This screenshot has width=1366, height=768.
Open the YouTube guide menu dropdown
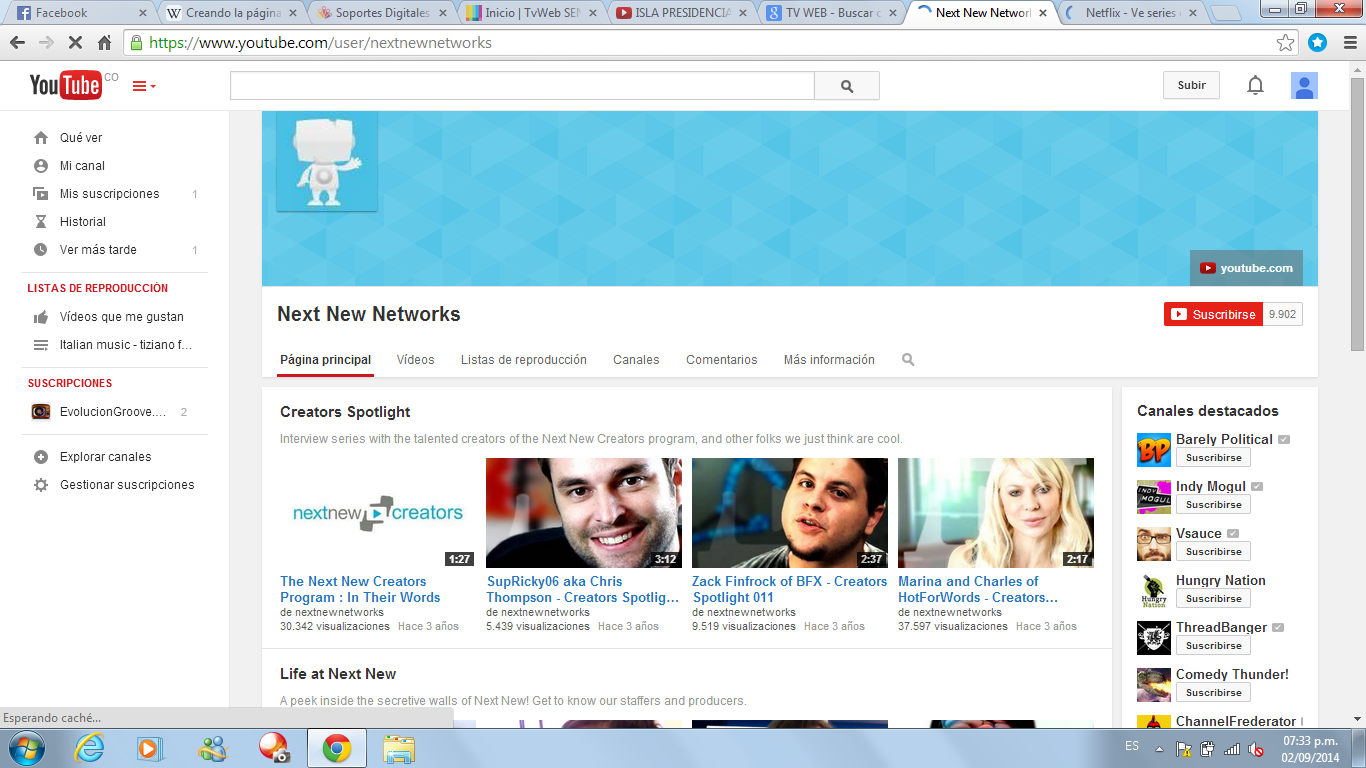(x=144, y=86)
